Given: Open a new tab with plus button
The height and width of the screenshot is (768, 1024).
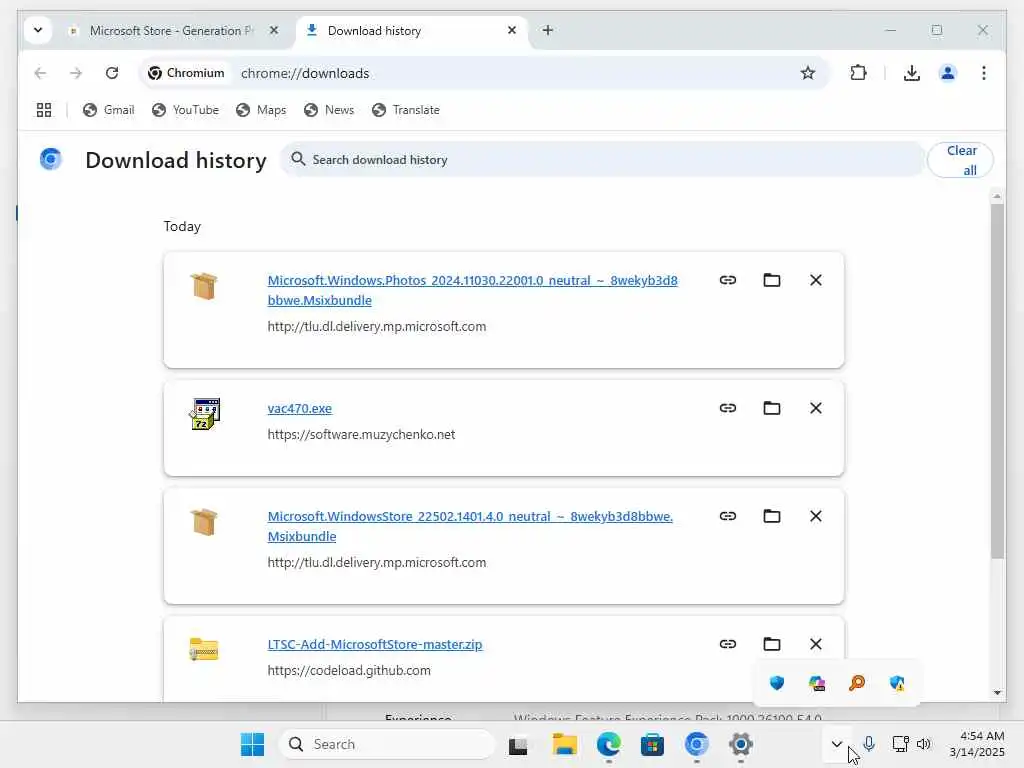Looking at the screenshot, I should pyautogui.click(x=548, y=30).
